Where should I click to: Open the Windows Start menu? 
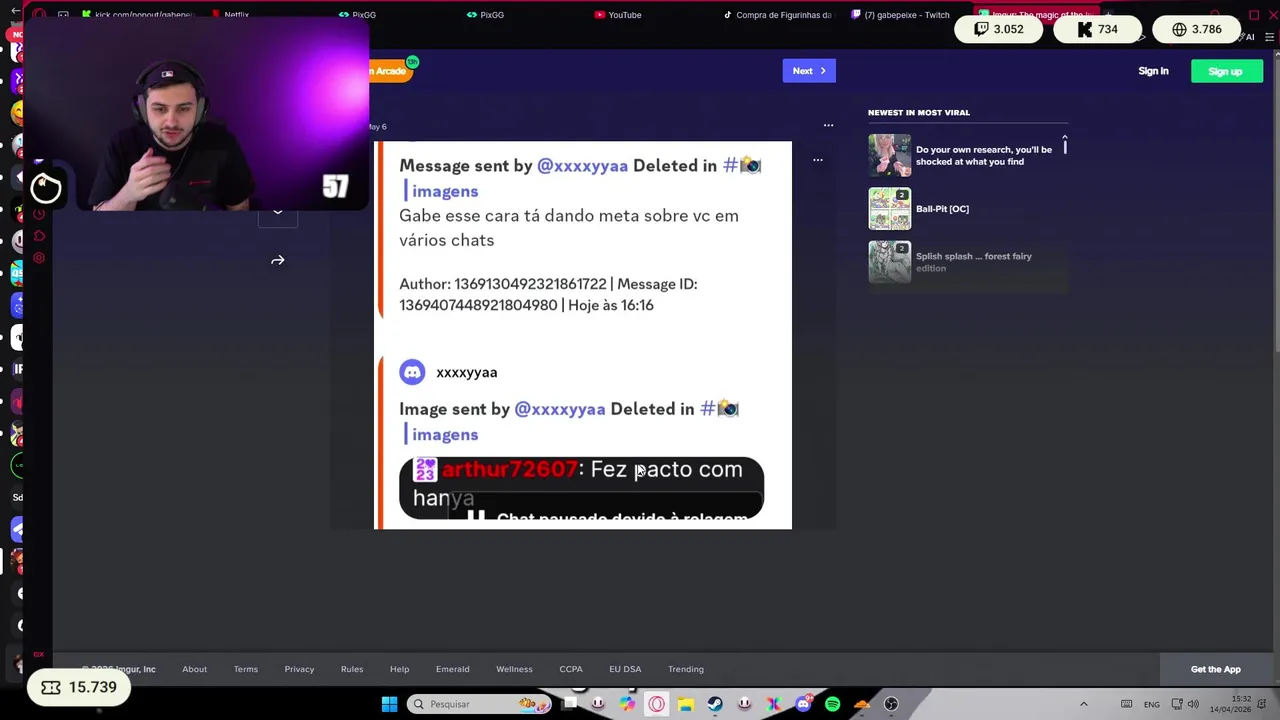click(x=389, y=704)
